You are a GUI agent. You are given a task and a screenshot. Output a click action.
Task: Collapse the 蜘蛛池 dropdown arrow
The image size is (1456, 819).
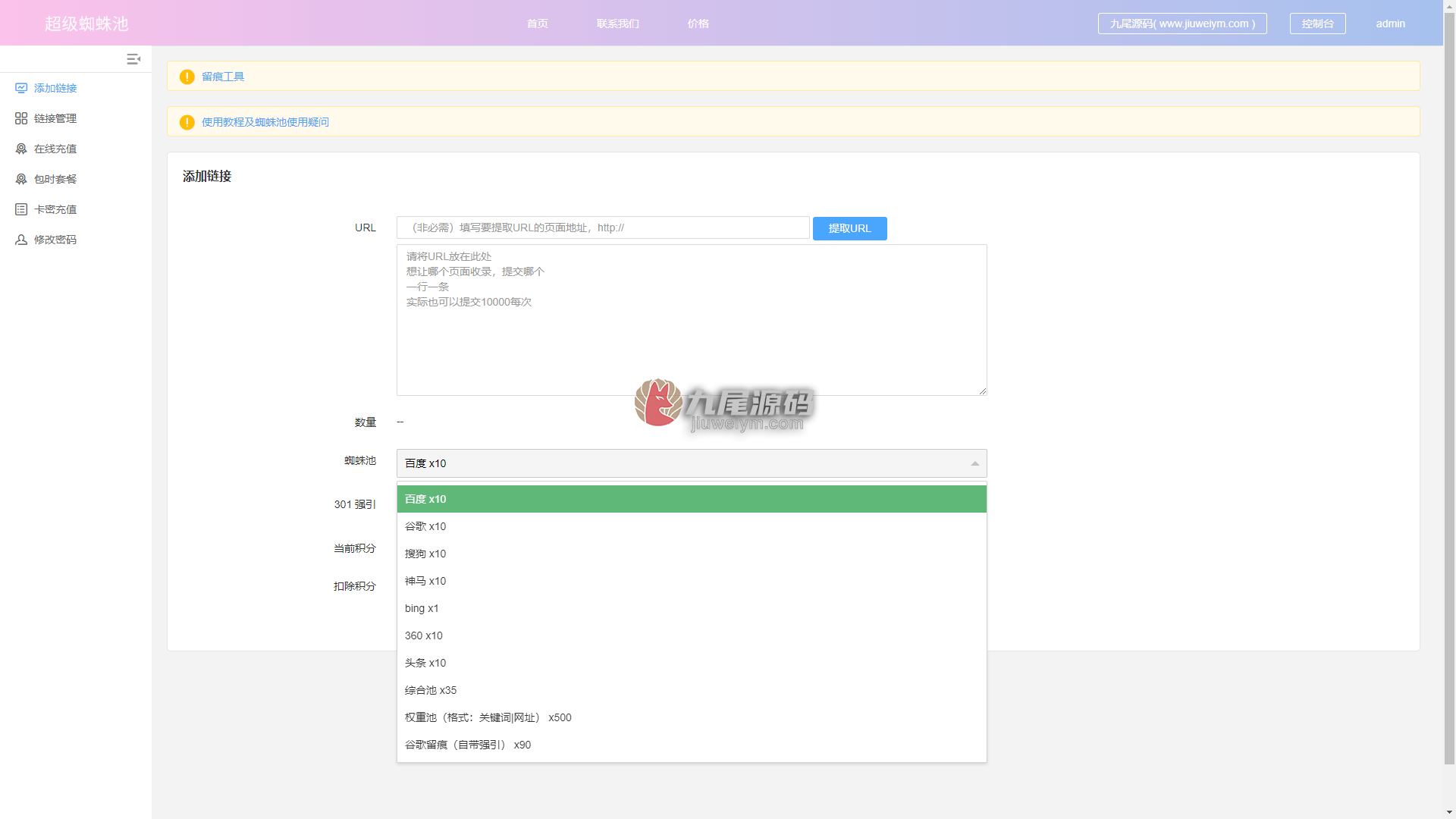tap(975, 463)
